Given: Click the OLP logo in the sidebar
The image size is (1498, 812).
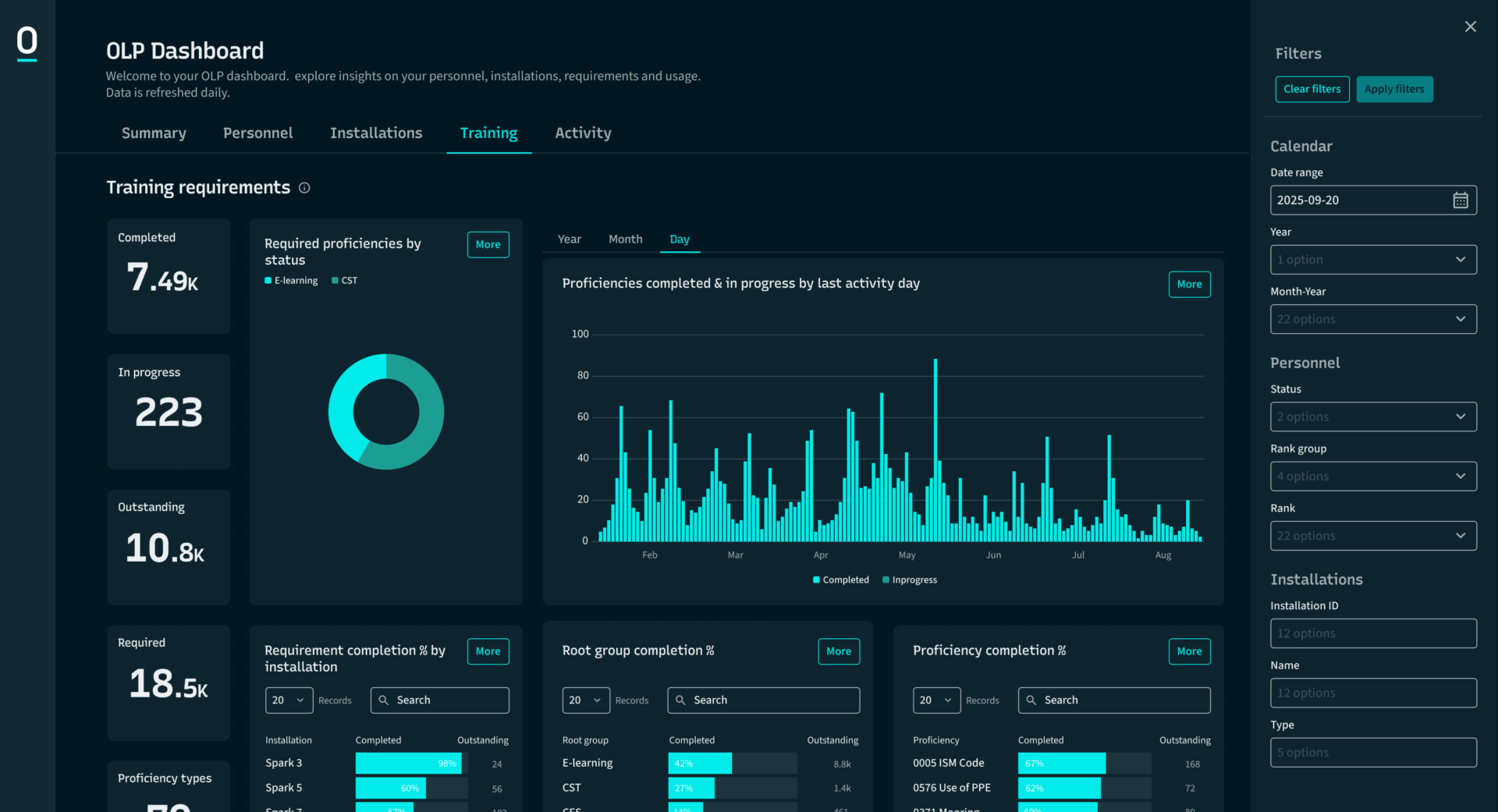Looking at the screenshot, I should click(27, 42).
